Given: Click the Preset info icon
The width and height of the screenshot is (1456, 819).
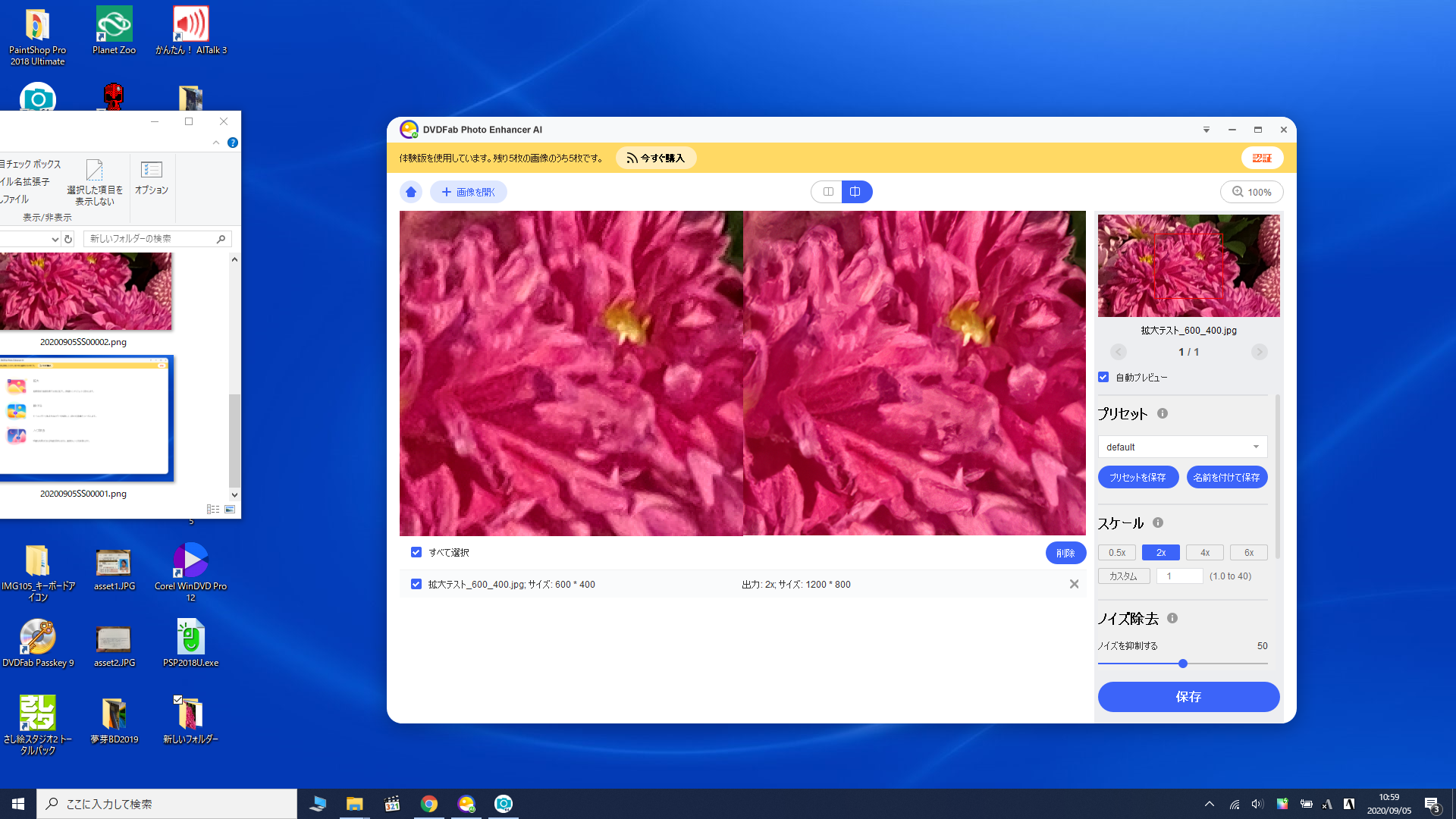Looking at the screenshot, I should [1163, 413].
